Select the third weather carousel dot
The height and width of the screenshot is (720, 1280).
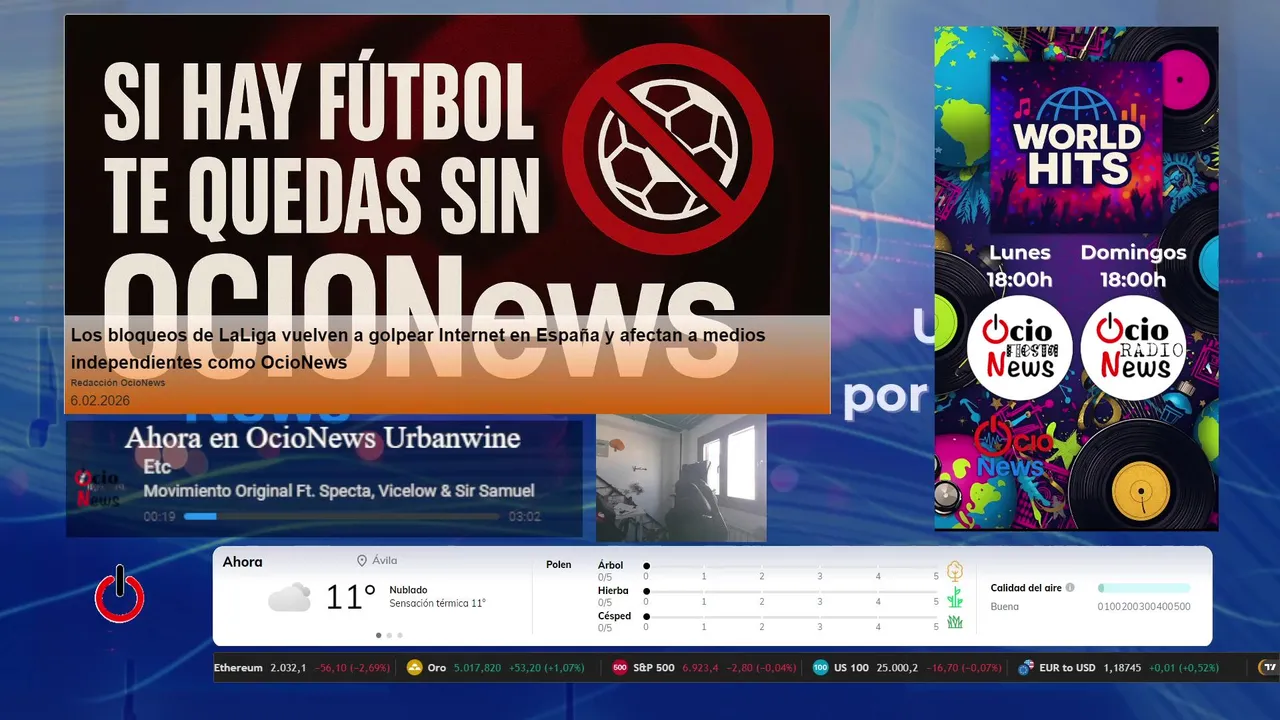[x=400, y=635]
